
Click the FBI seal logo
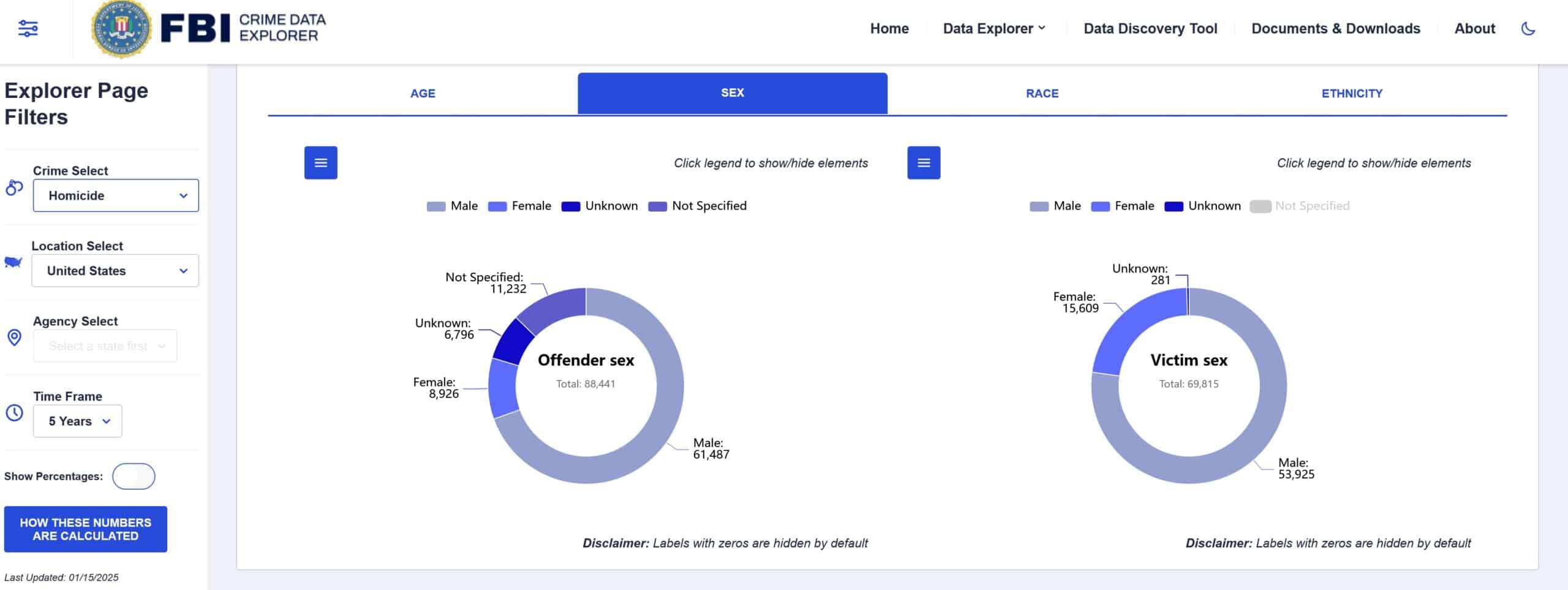tap(121, 29)
